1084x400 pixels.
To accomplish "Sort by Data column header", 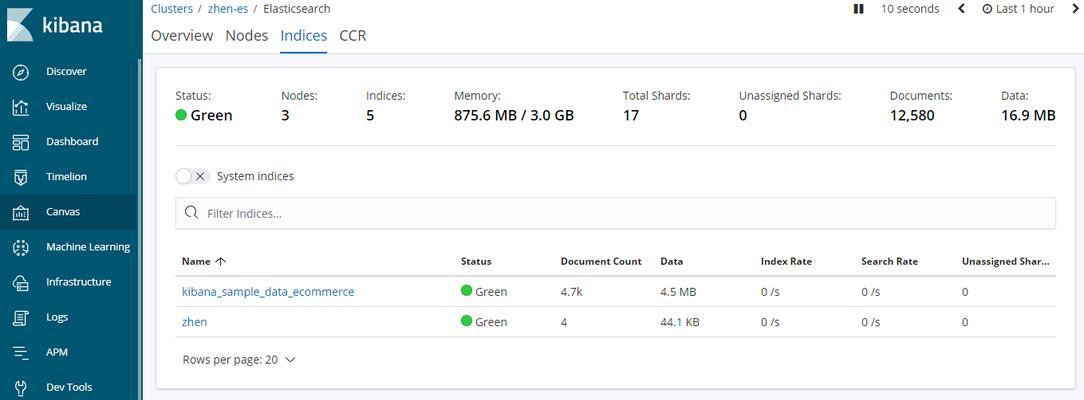I will tap(672, 262).
